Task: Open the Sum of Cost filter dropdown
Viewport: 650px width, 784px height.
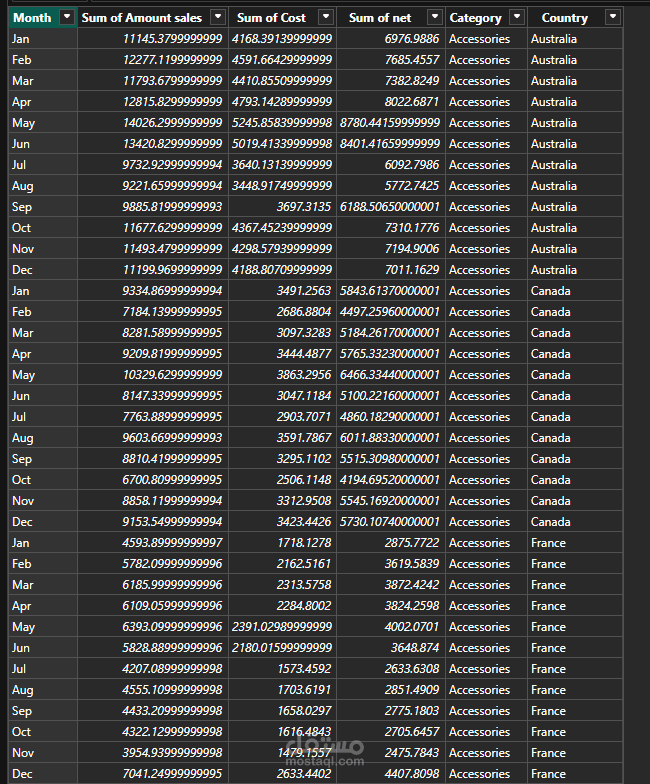Action: 326,18
